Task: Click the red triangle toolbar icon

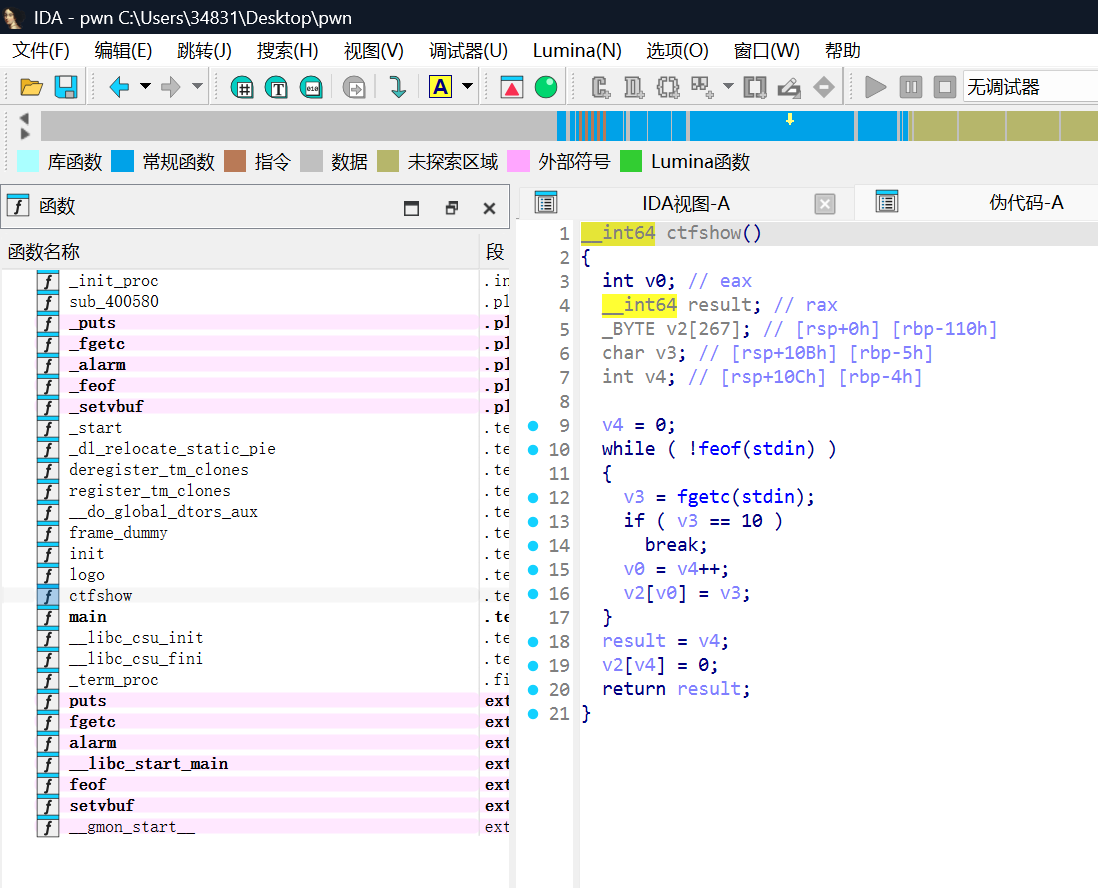Action: (x=512, y=88)
